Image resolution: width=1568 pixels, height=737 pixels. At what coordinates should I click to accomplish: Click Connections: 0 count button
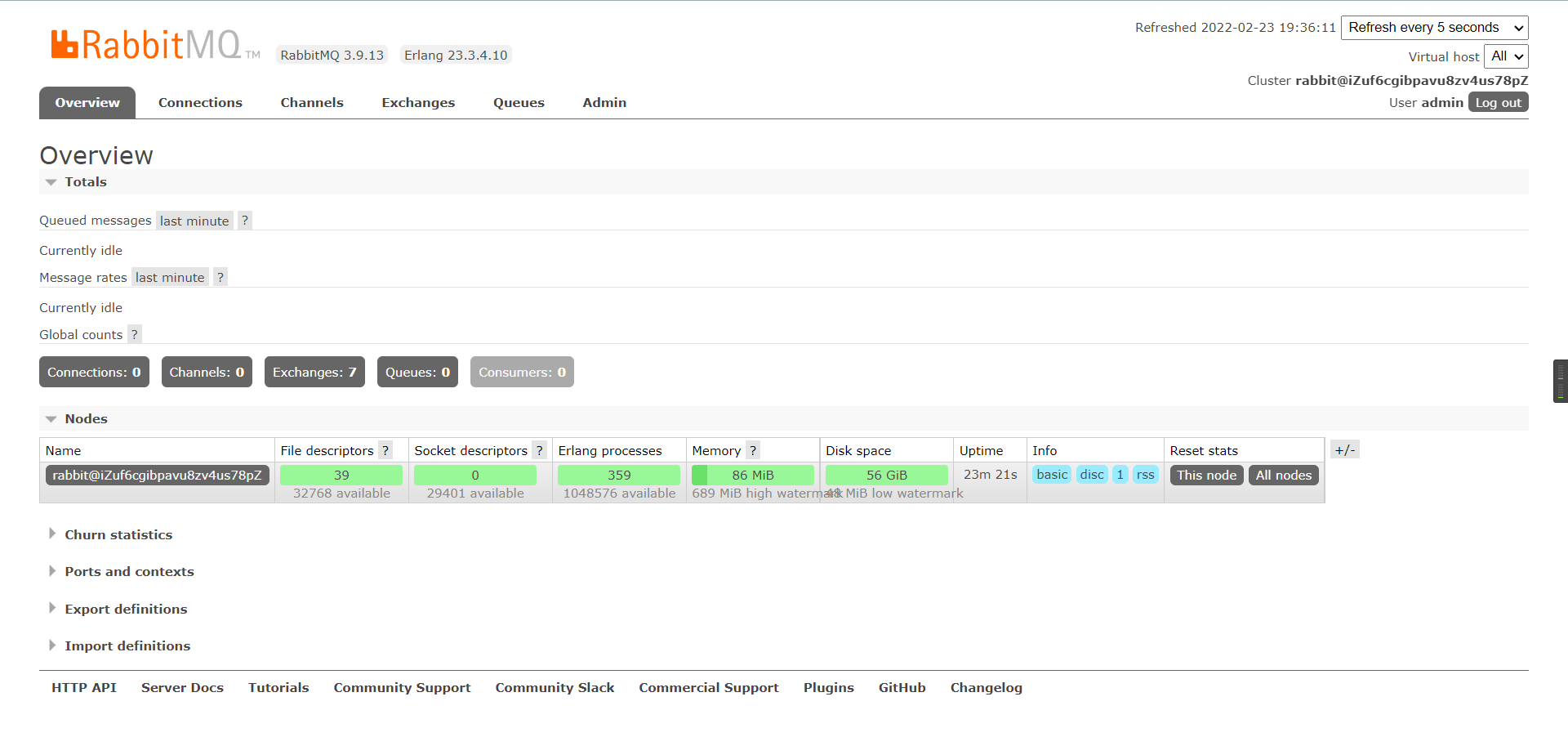point(94,373)
